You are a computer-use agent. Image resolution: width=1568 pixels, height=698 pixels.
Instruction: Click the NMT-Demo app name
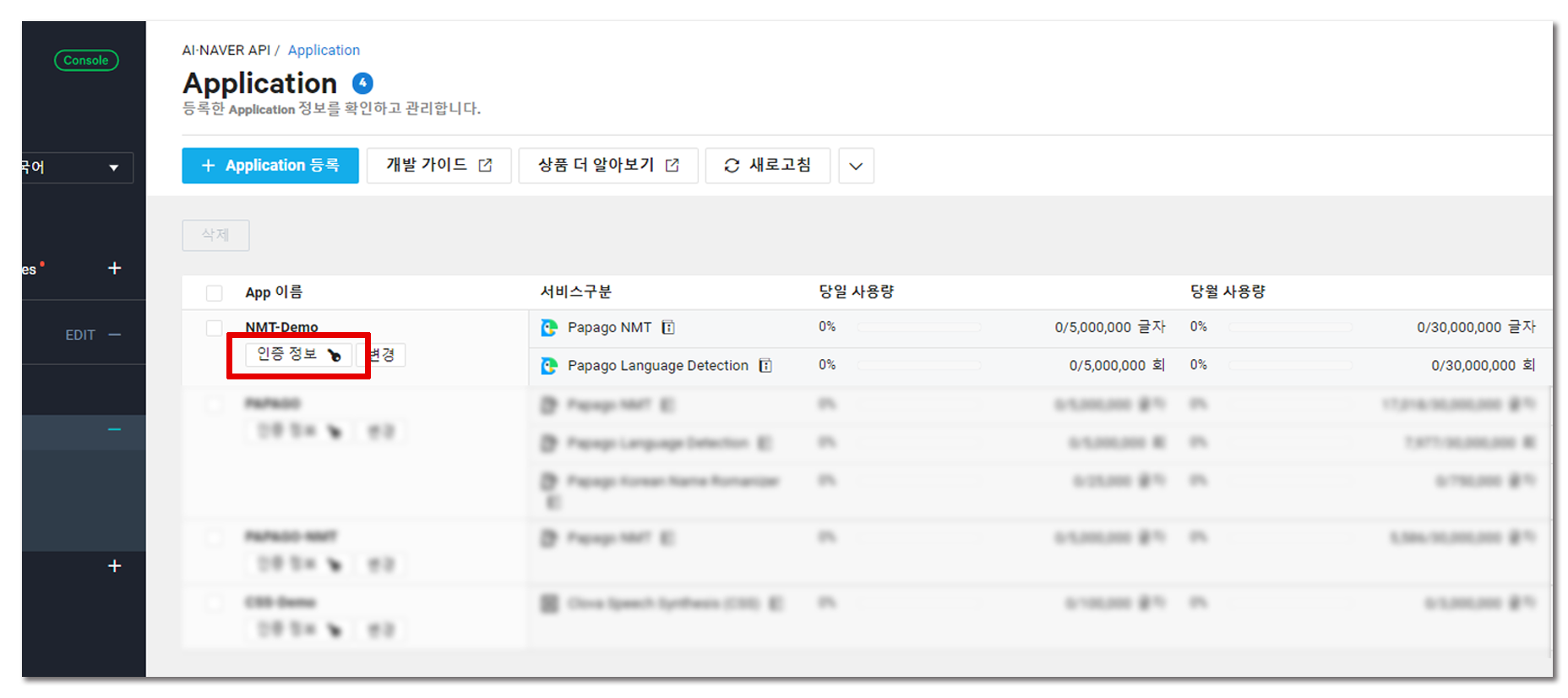pos(281,327)
